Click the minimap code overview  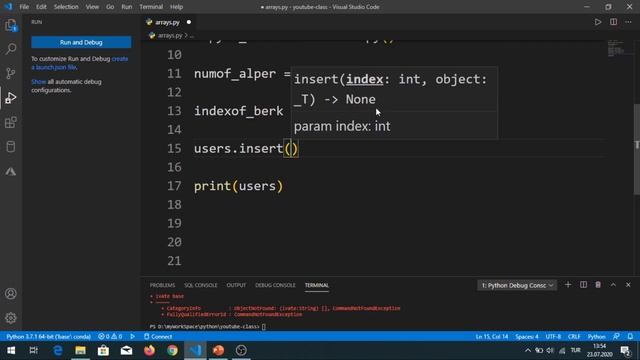click(616, 48)
